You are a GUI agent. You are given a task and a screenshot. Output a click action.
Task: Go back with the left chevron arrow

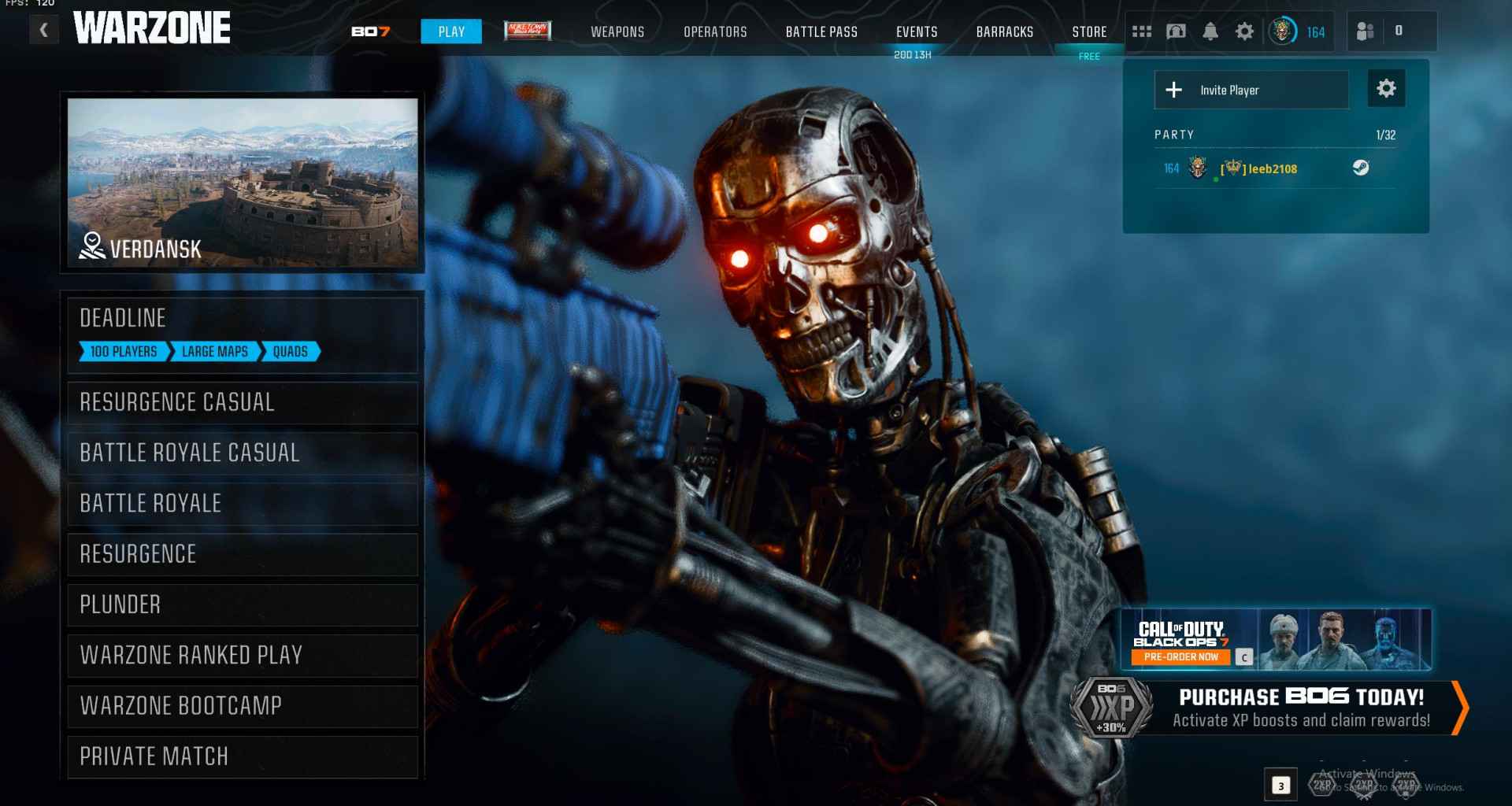(44, 31)
